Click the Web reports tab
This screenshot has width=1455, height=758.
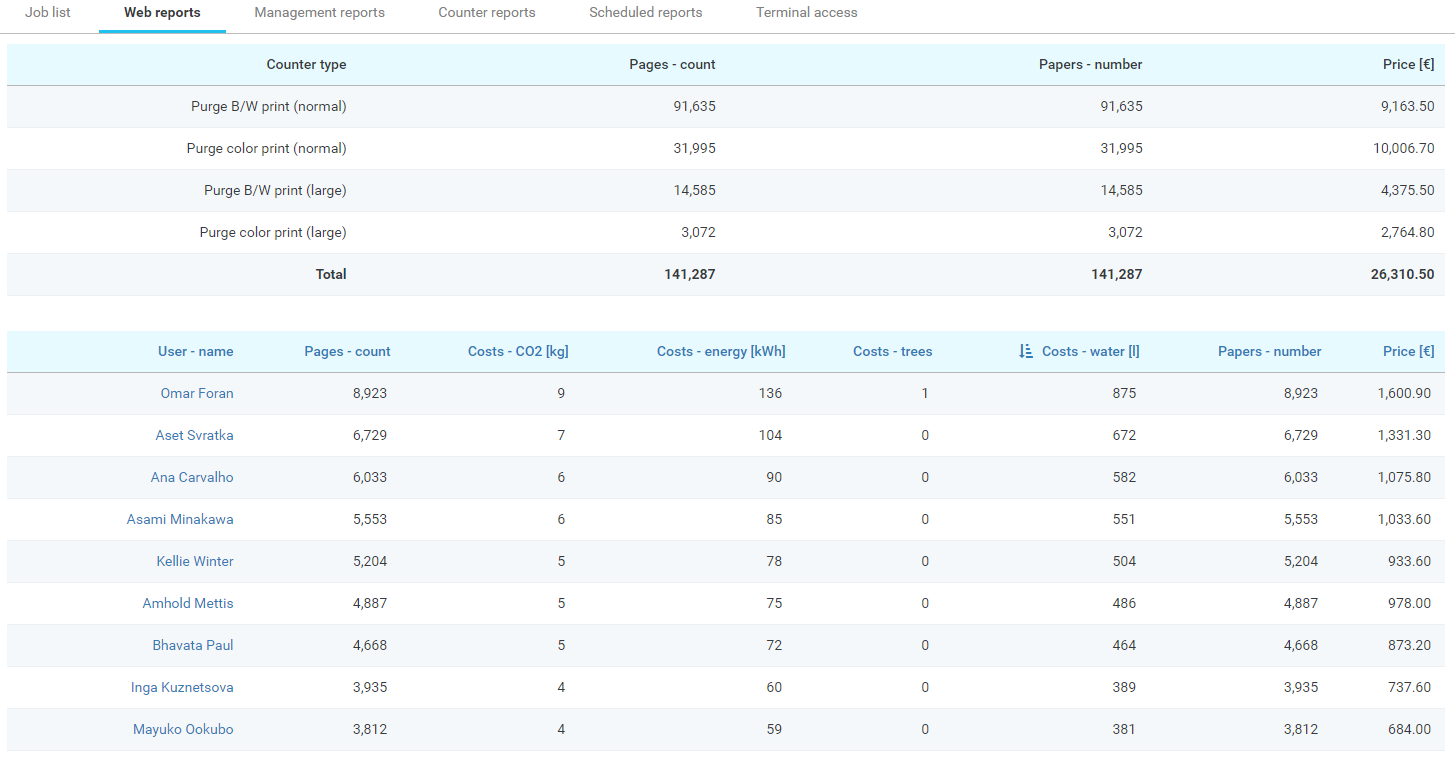(162, 13)
